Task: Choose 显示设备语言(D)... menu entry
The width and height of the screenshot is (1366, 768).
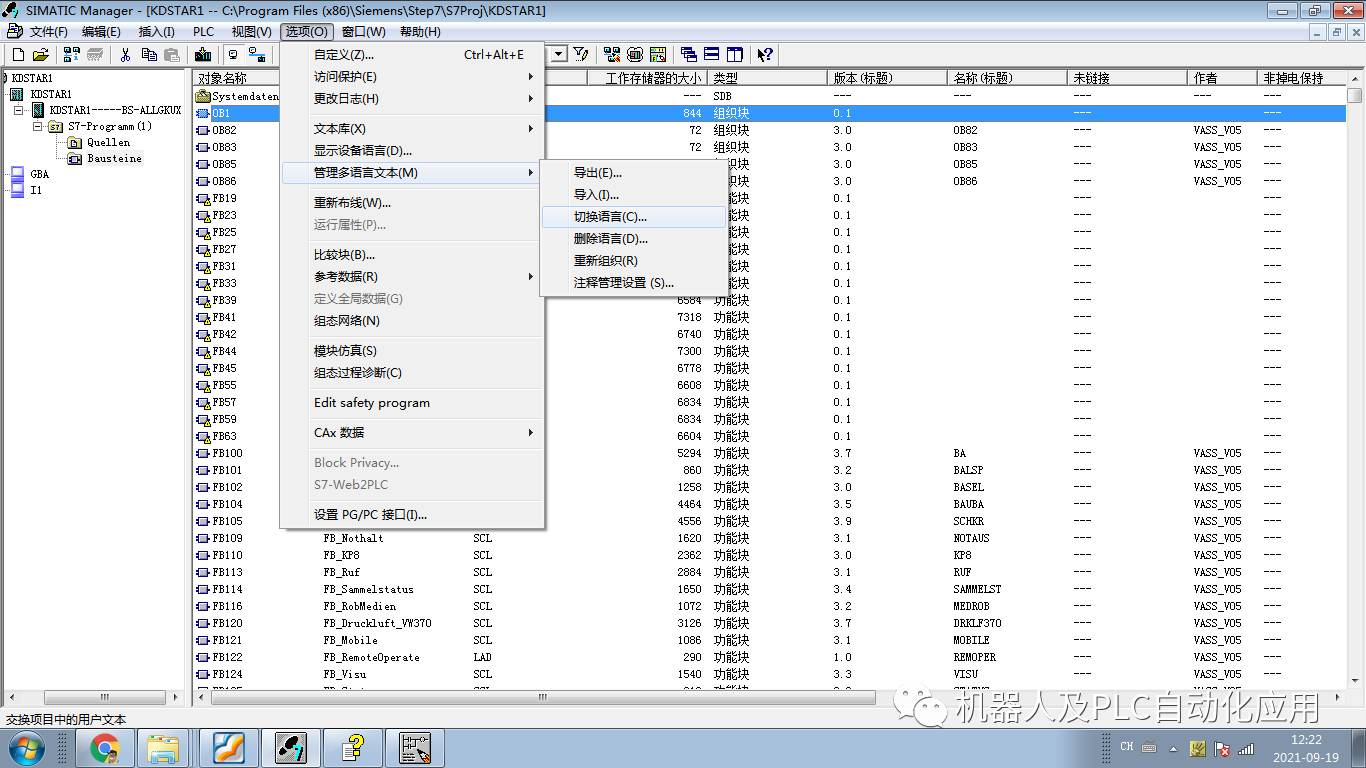Action: tap(412, 151)
